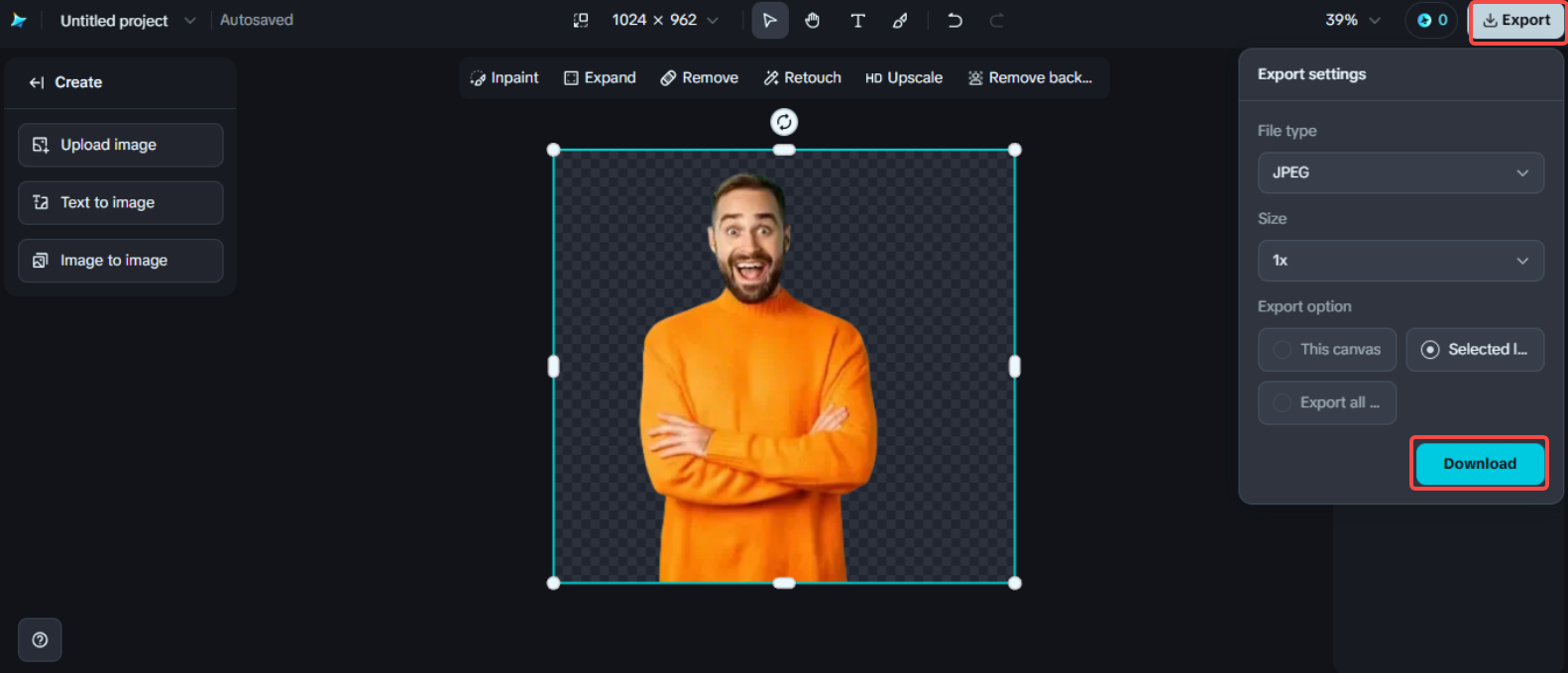The height and width of the screenshot is (673, 1568).
Task: Open the HD Upscale tool
Action: 904,77
